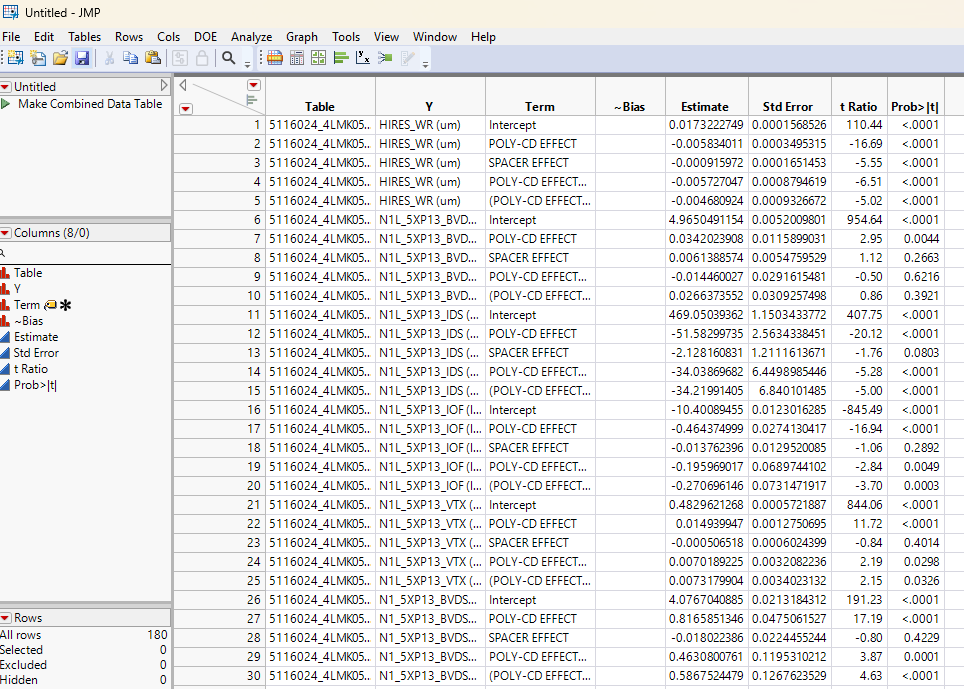The width and height of the screenshot is (964, 689).
Task: Select the Prob>|t| column header
Action: 913,106
